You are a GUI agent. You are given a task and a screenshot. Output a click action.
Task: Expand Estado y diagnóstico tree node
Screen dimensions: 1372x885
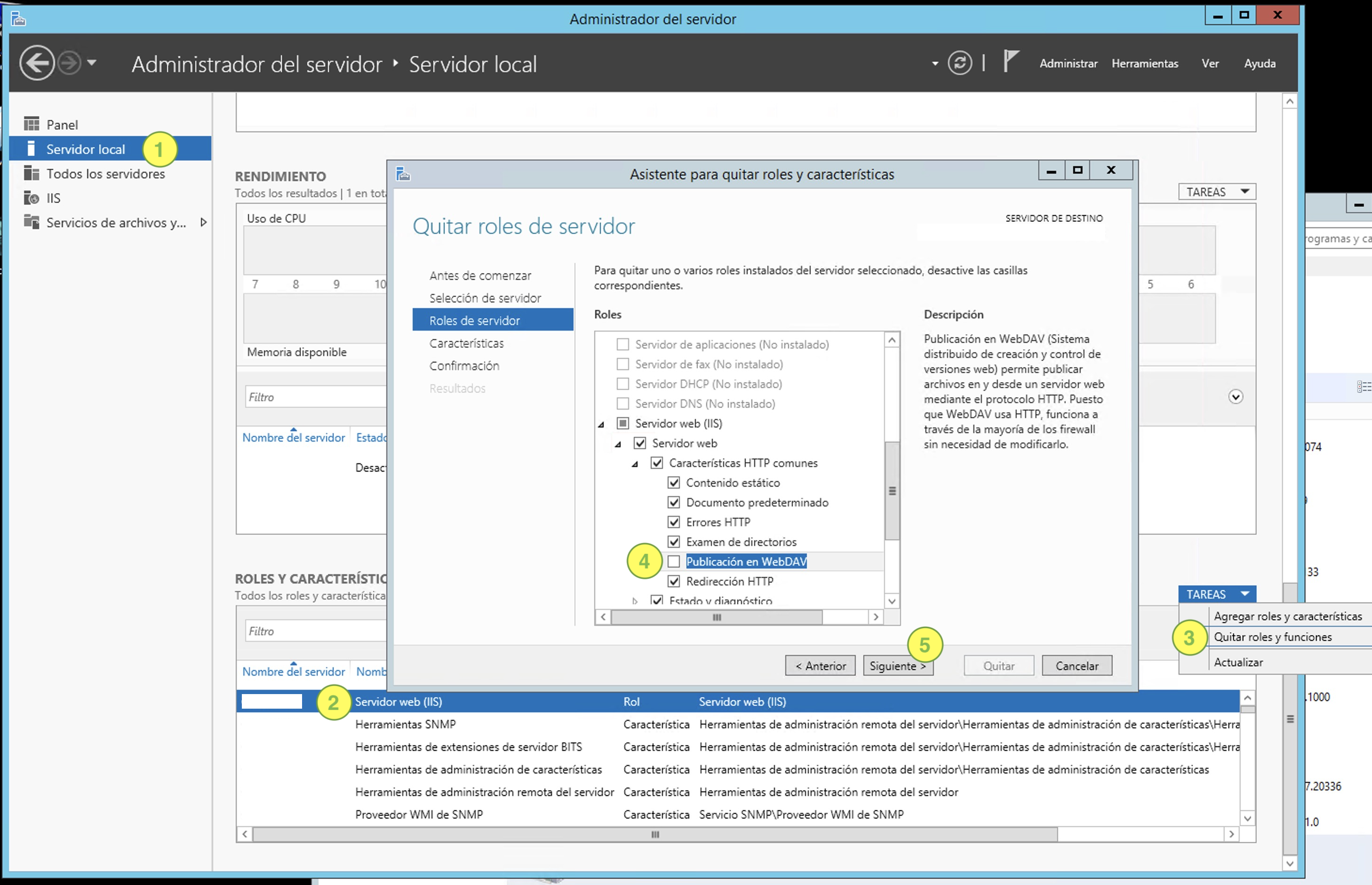pos(635,601)
